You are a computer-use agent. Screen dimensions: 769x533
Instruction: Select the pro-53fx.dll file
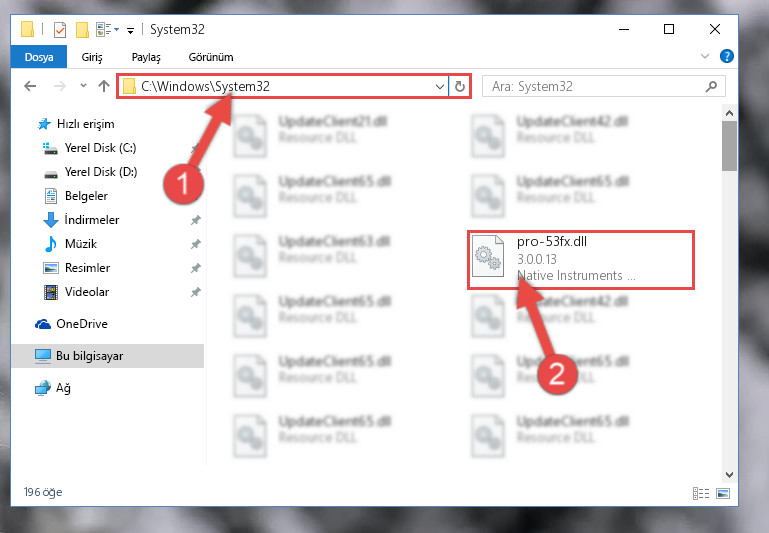tap(581, 260)
